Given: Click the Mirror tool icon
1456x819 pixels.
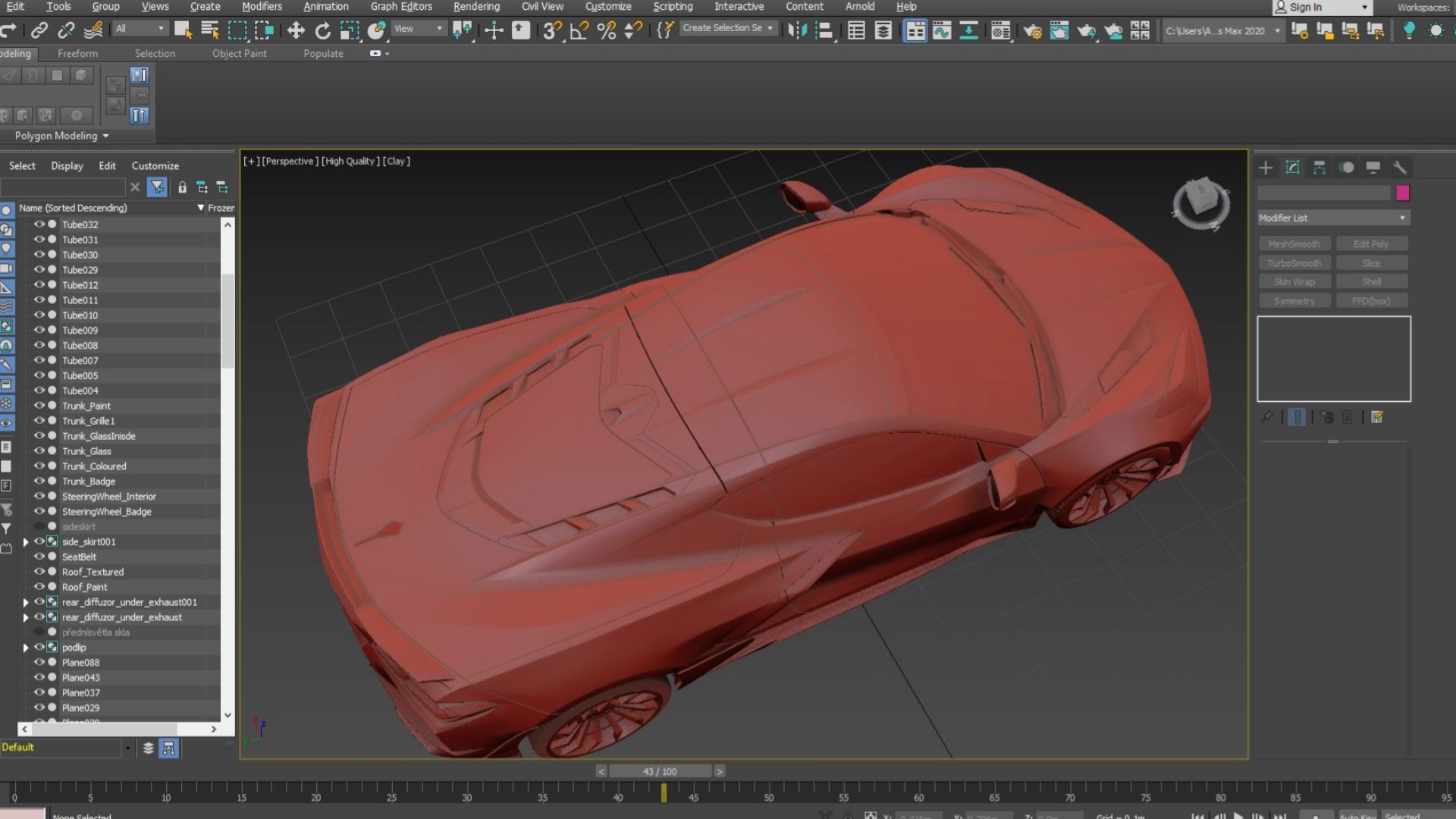Looking at the screenshot, I should [x=797, y=30].
